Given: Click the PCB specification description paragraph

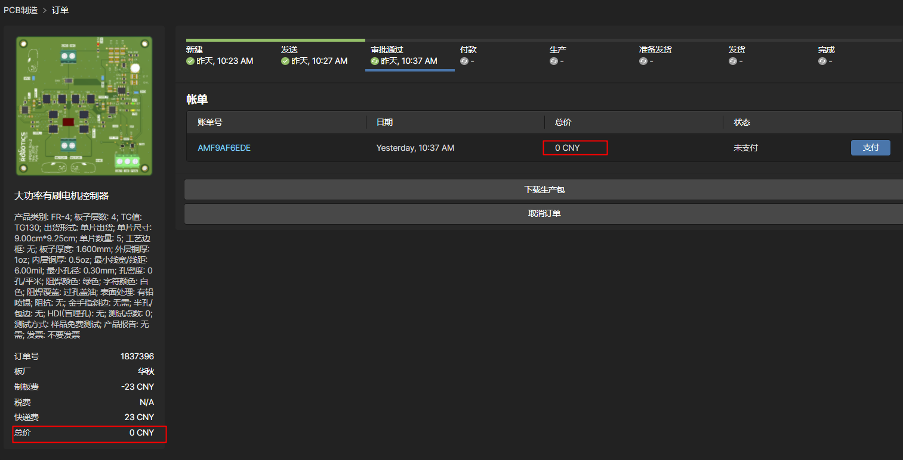Looking at the screenshot, I should click(84, 276).
